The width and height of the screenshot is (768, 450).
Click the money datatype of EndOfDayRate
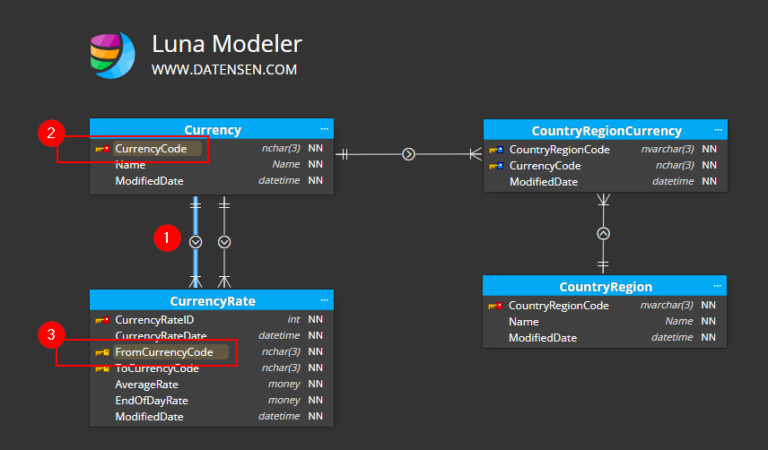pos(284,401)
